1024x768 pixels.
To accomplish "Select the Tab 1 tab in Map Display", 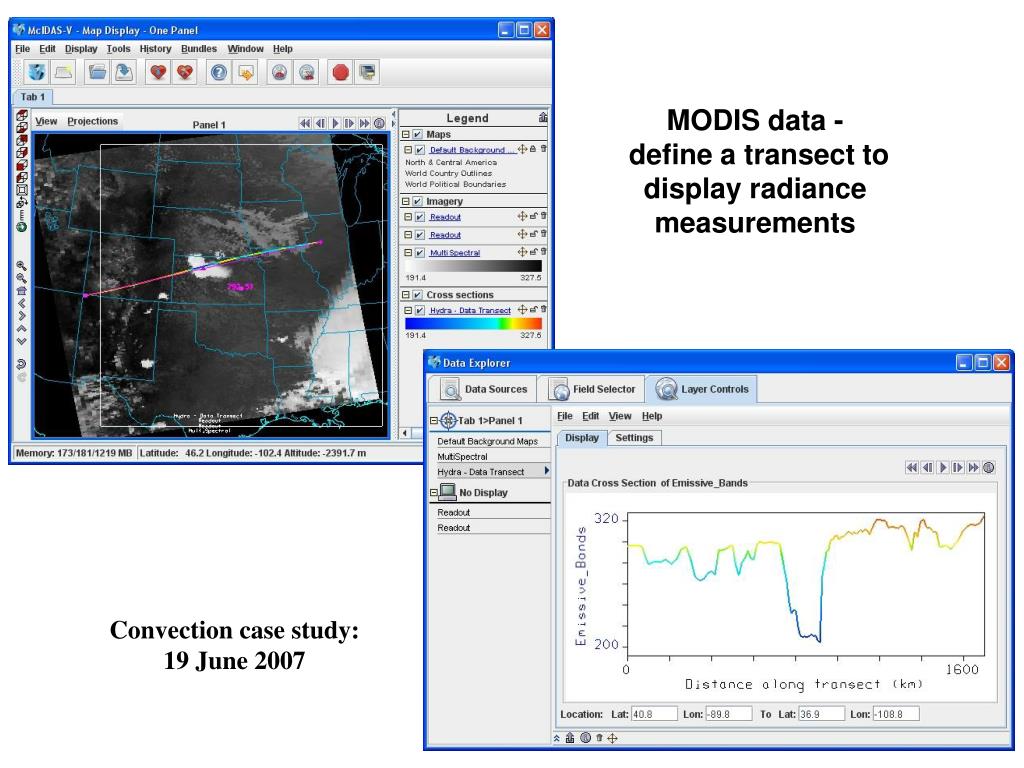I will click(x=33, y=97).
